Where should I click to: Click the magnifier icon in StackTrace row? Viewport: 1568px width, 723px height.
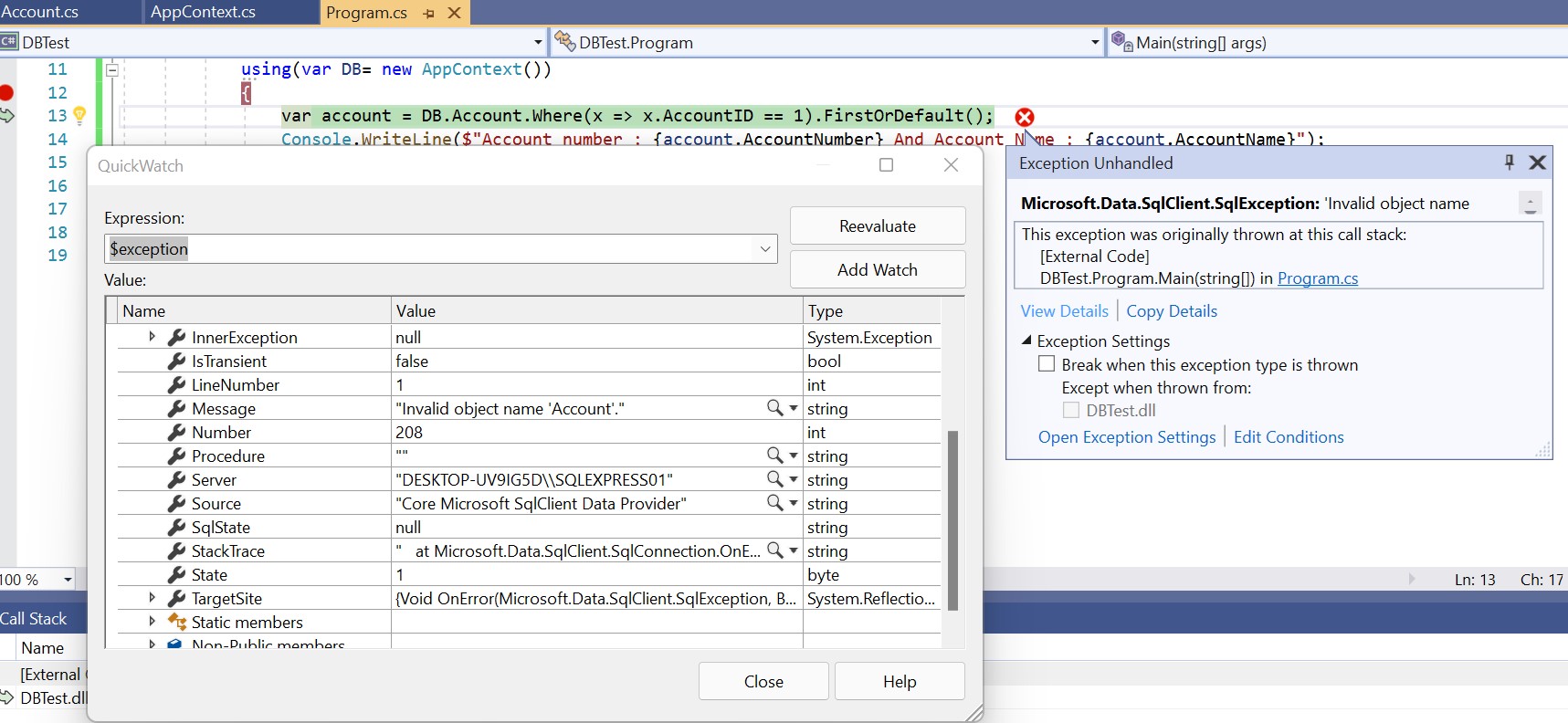(774, 550)
